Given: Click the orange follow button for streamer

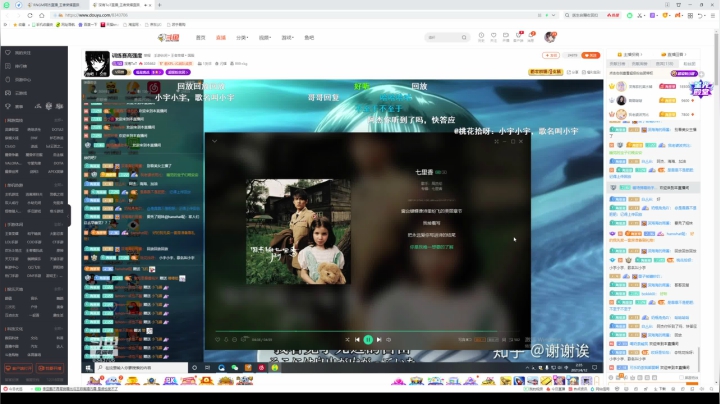Looking at the screenshot, I should pos(591,55).
